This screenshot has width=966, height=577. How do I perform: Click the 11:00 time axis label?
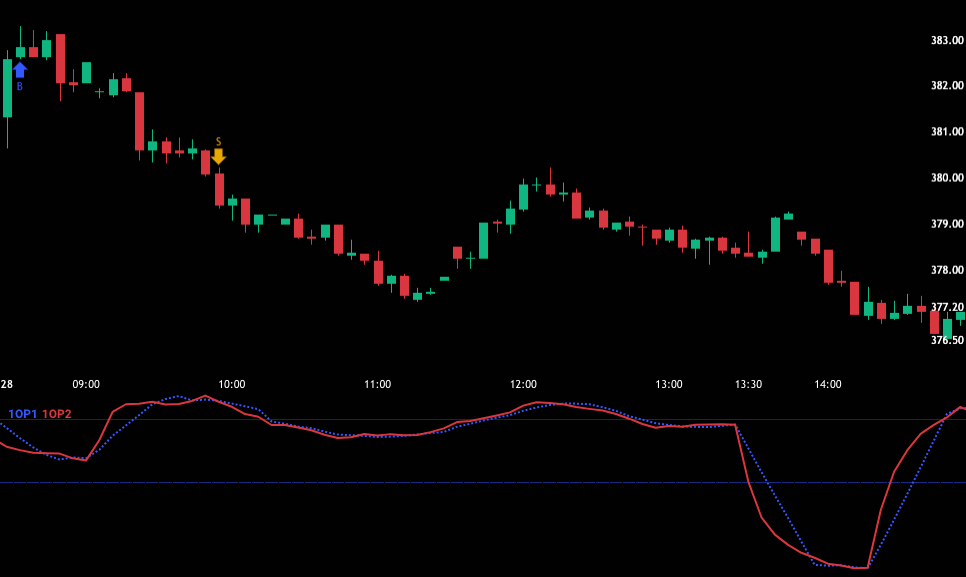377,384
